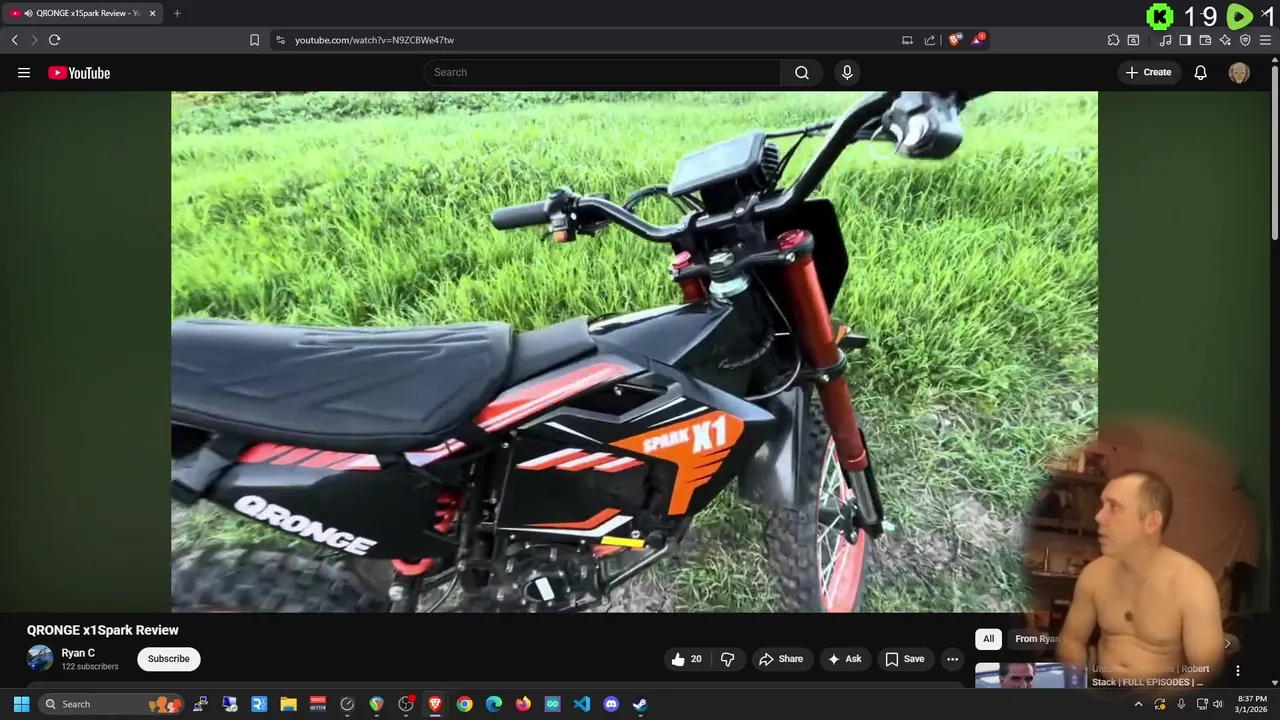Image resolution: width=1280 pixels, height=720 pixels.
Task: Open Discord from taskbar
Action: (611, 704)
